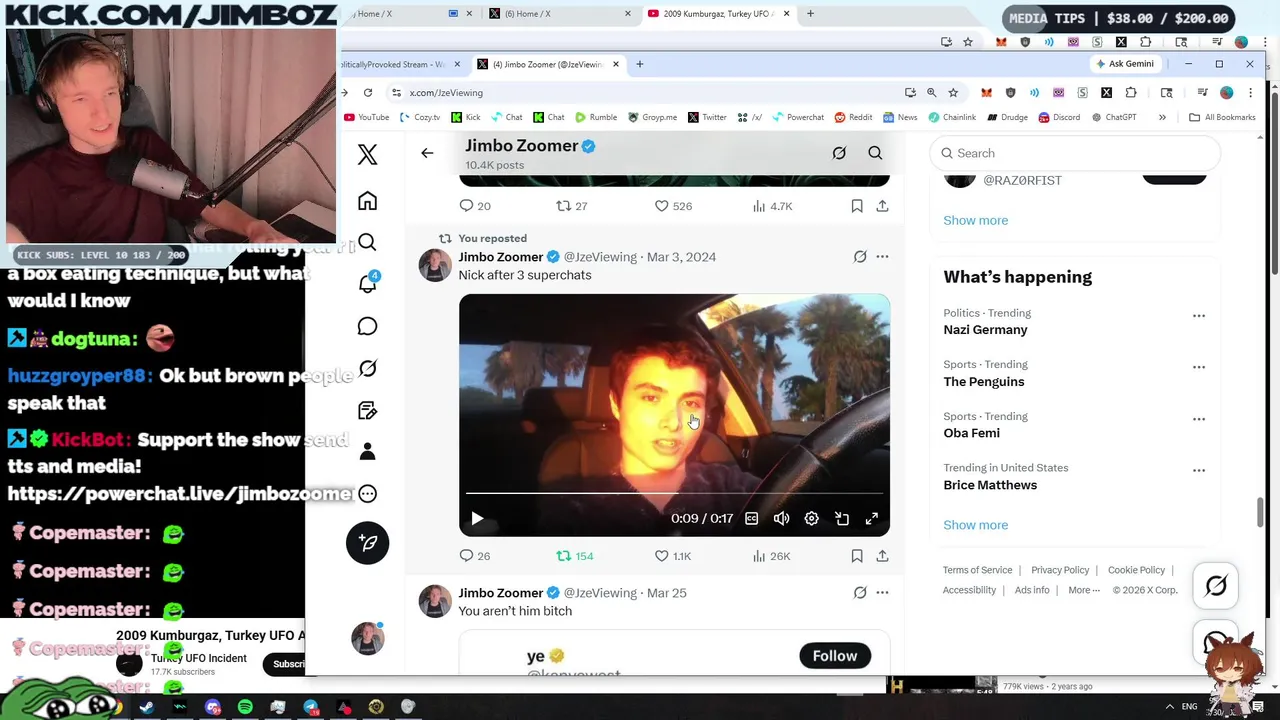Follow the ye account
1280x720 pixels.
click(835, 656)
